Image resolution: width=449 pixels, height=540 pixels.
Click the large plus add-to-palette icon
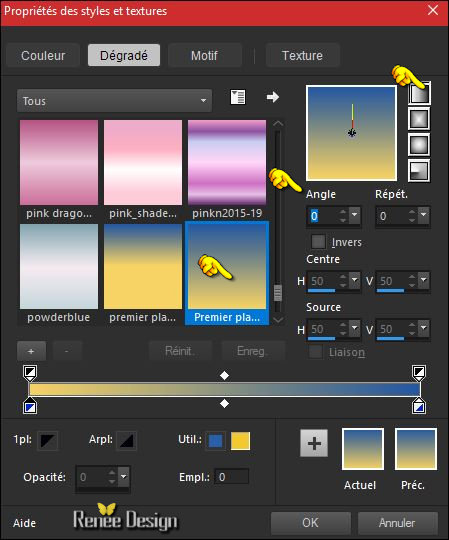point(314,443)
